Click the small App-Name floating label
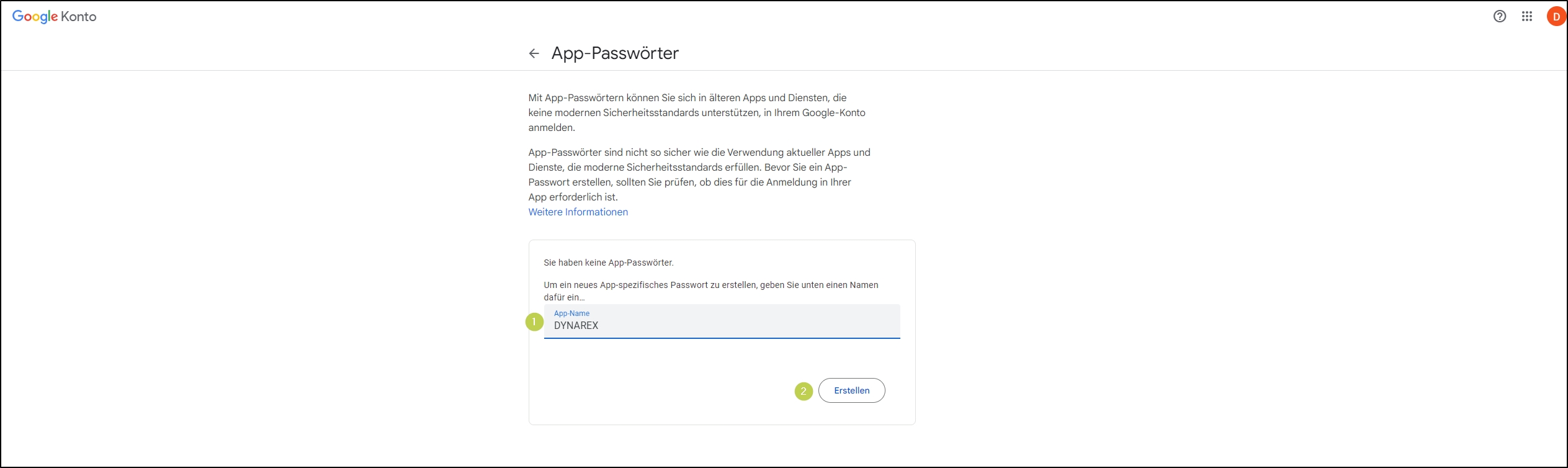This screenshot has width=1568, height=468. point(571,313)
